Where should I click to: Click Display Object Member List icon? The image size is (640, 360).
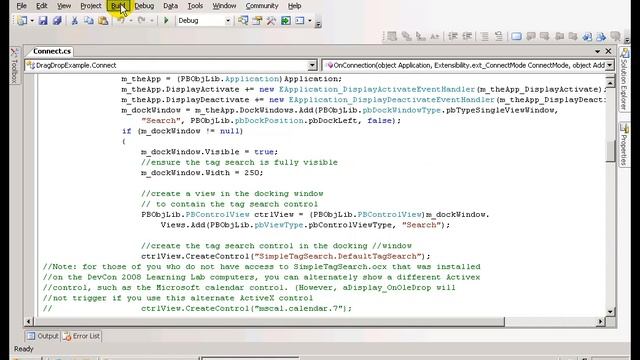tap(392, 36)
